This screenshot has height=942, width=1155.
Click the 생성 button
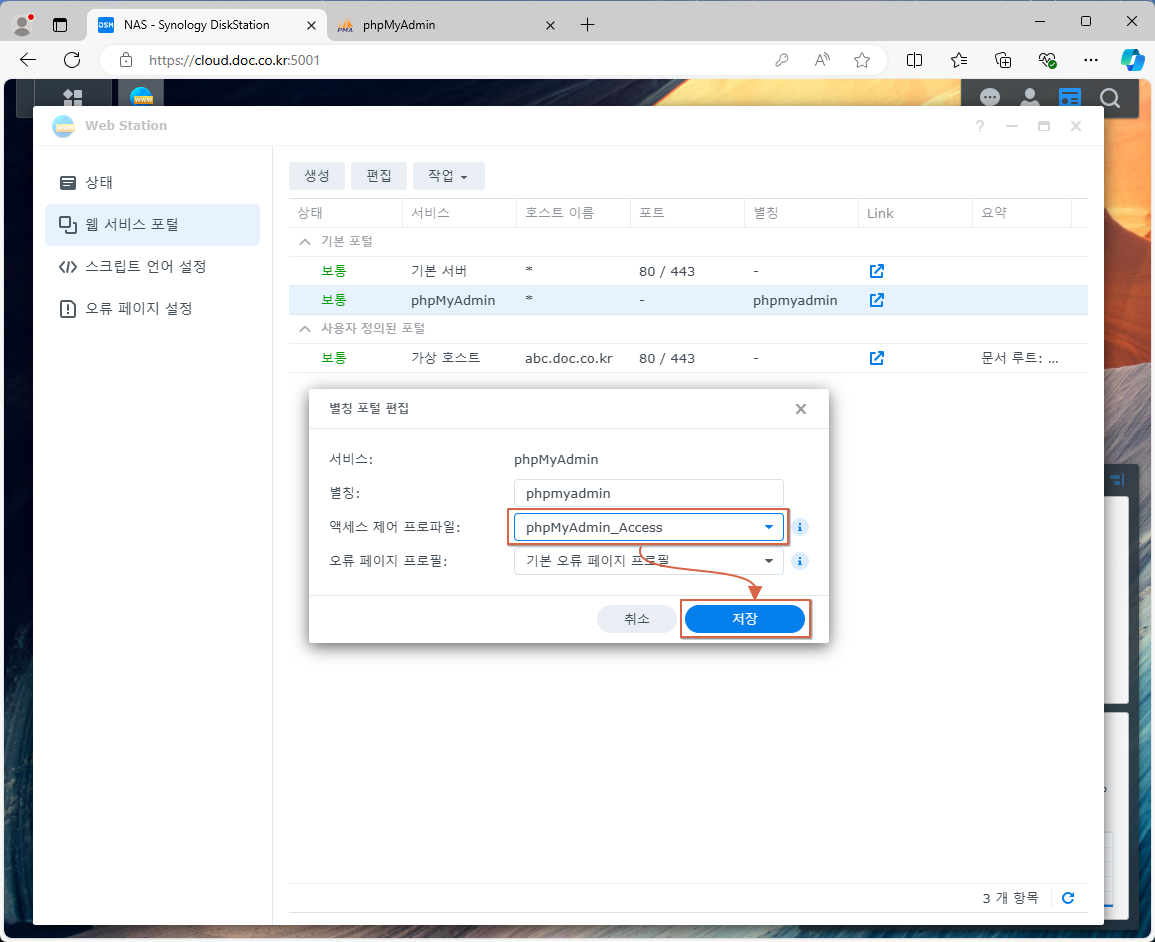tap(317, 176)
